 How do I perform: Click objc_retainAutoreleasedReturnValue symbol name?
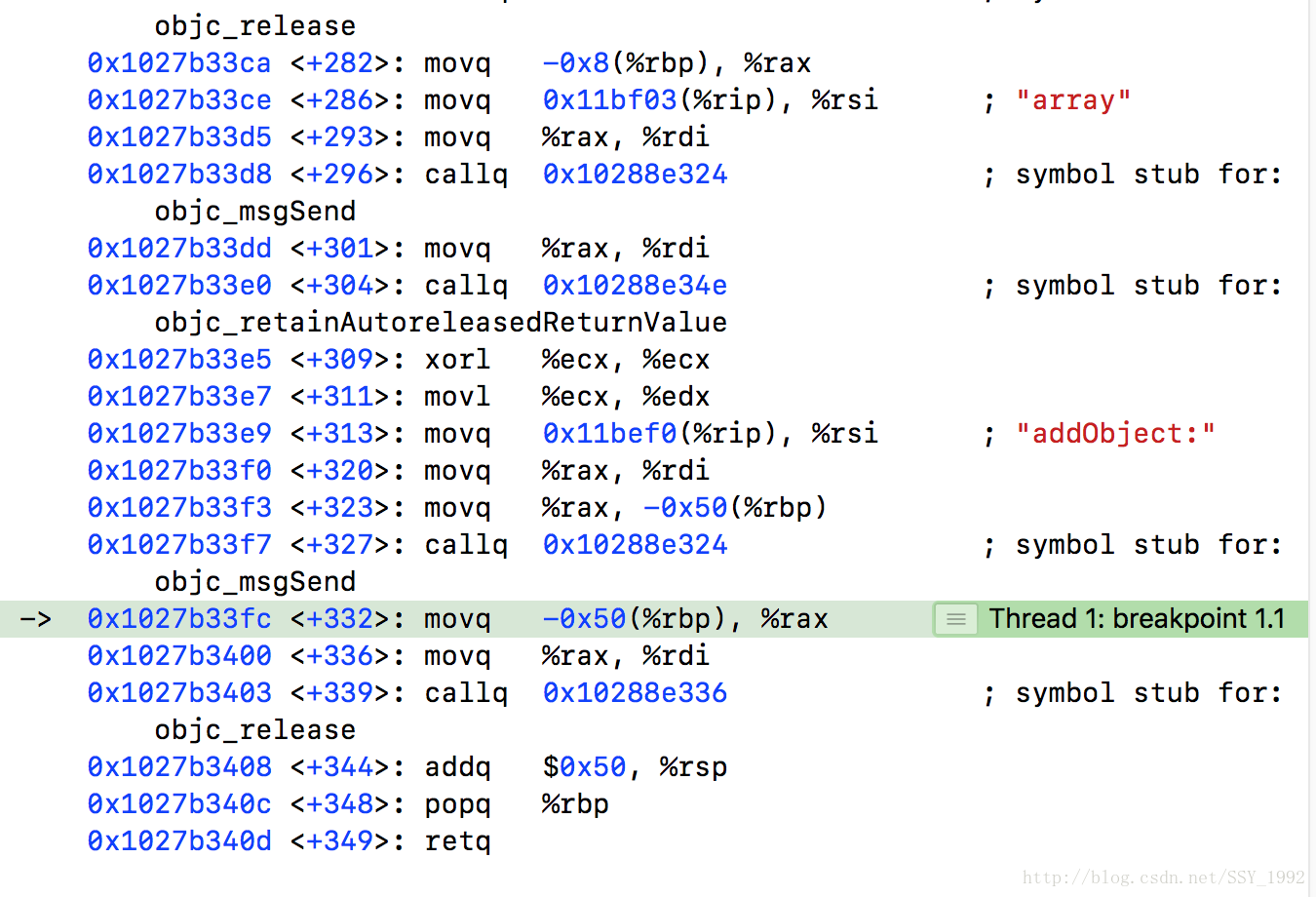pos(441,323)
